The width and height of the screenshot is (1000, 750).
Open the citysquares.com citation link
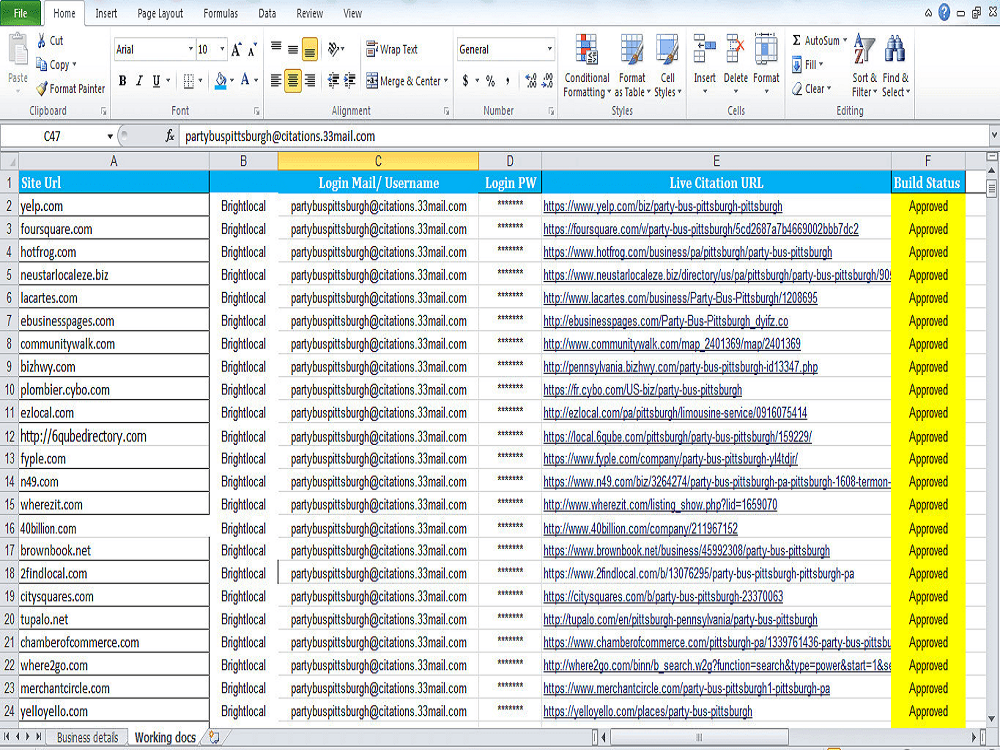663,596
